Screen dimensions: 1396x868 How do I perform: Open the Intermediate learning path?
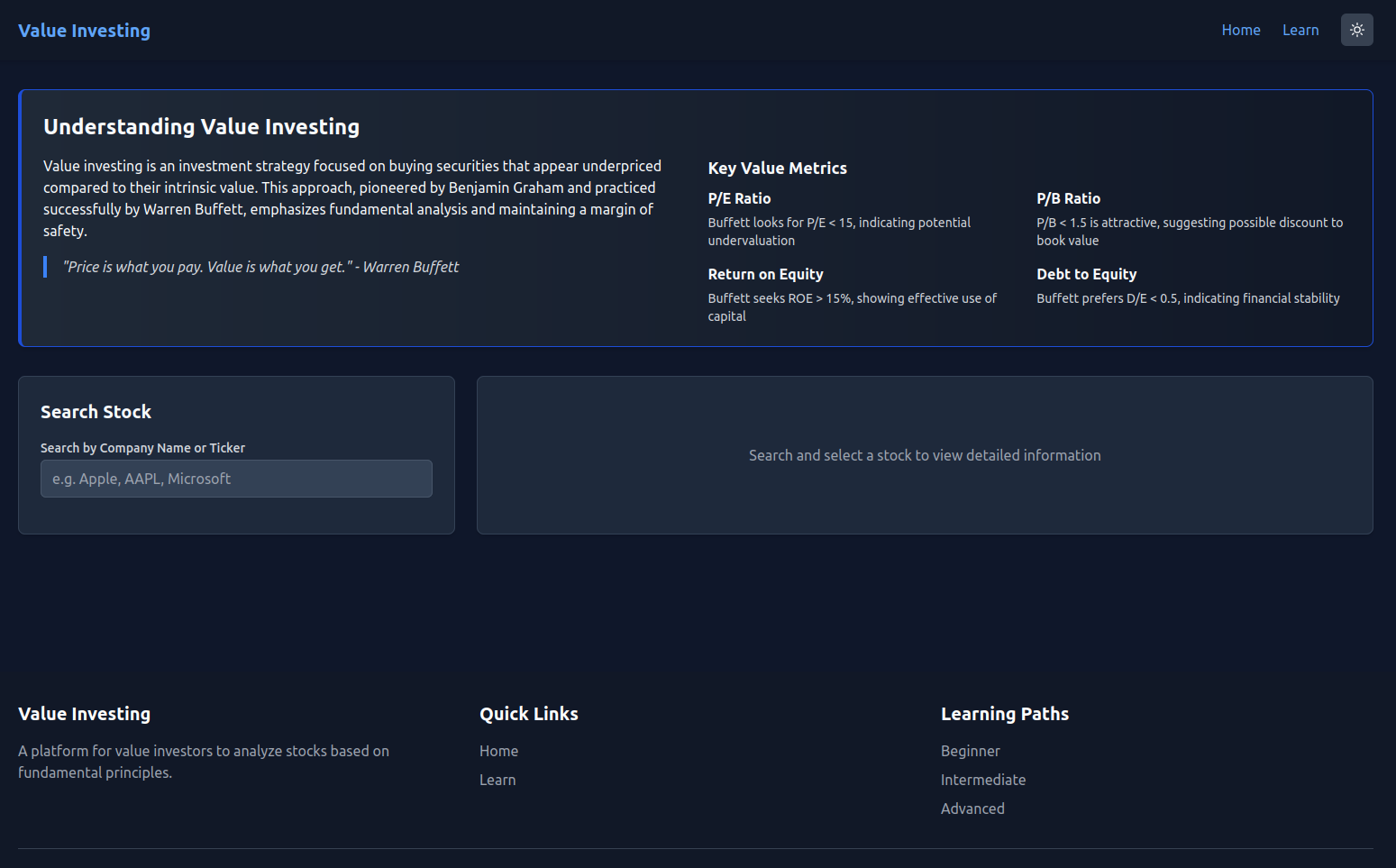pyautogui.click(x=982, y=780)
